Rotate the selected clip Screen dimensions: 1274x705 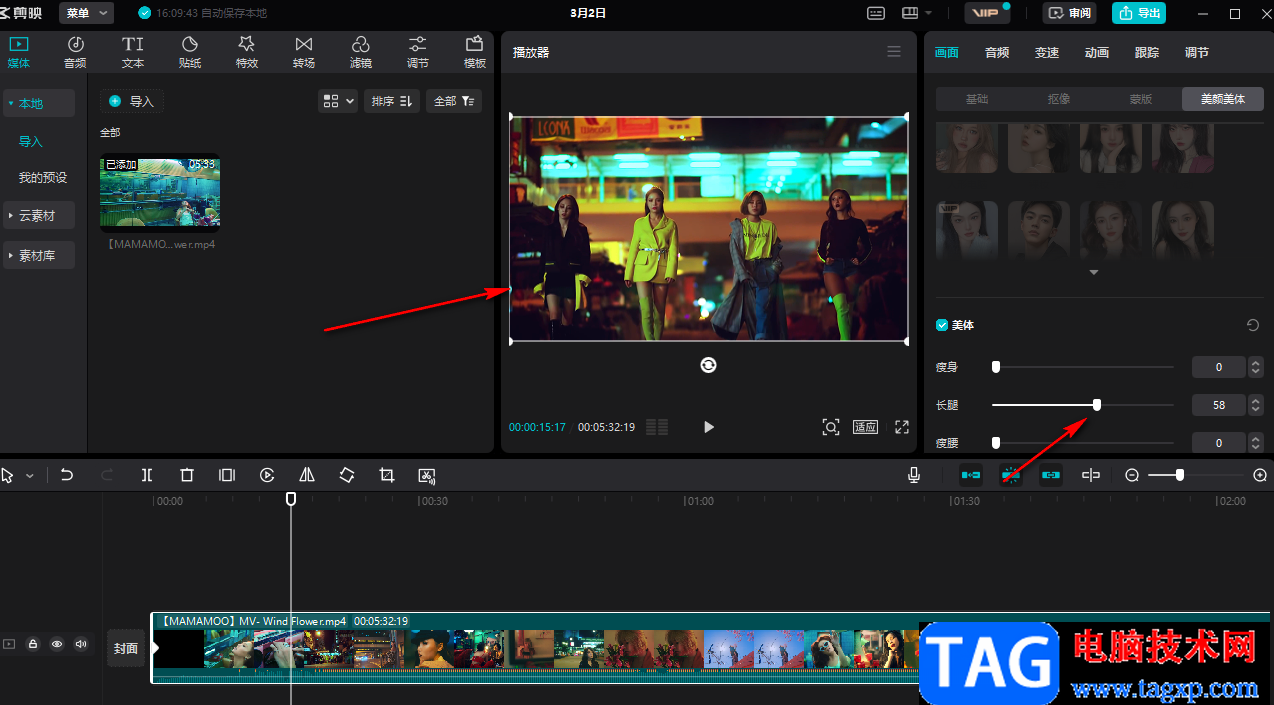click(347, 476)
